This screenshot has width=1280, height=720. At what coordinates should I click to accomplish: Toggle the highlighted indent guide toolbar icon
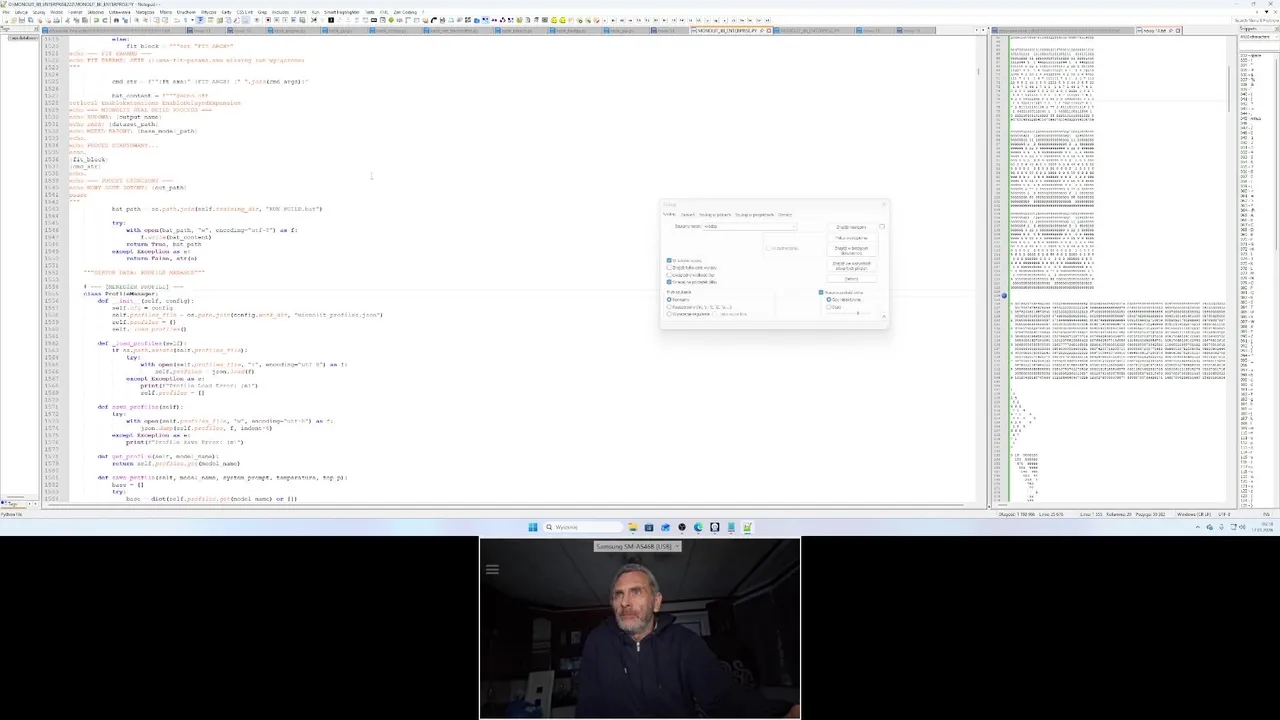point(200,20)
